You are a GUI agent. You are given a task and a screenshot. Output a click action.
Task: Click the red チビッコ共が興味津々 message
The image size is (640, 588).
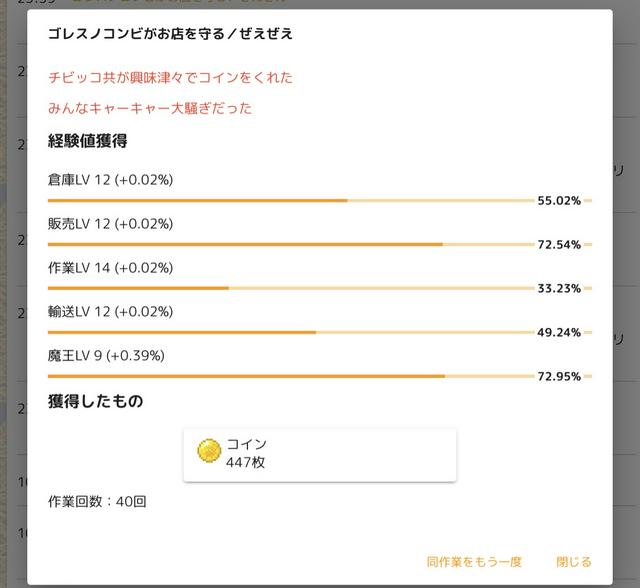point(170,77)
